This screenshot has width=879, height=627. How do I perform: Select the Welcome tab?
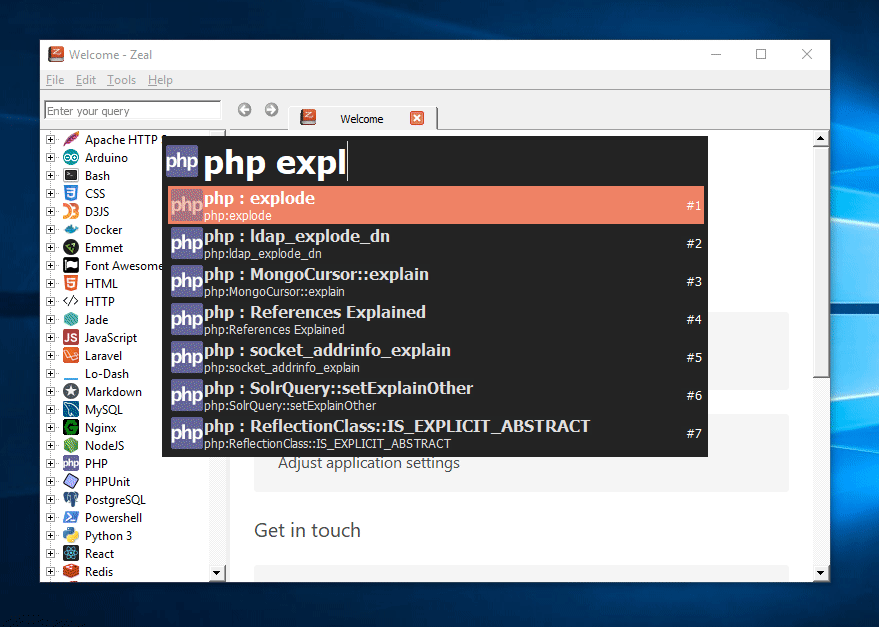(x=362, y=118)
